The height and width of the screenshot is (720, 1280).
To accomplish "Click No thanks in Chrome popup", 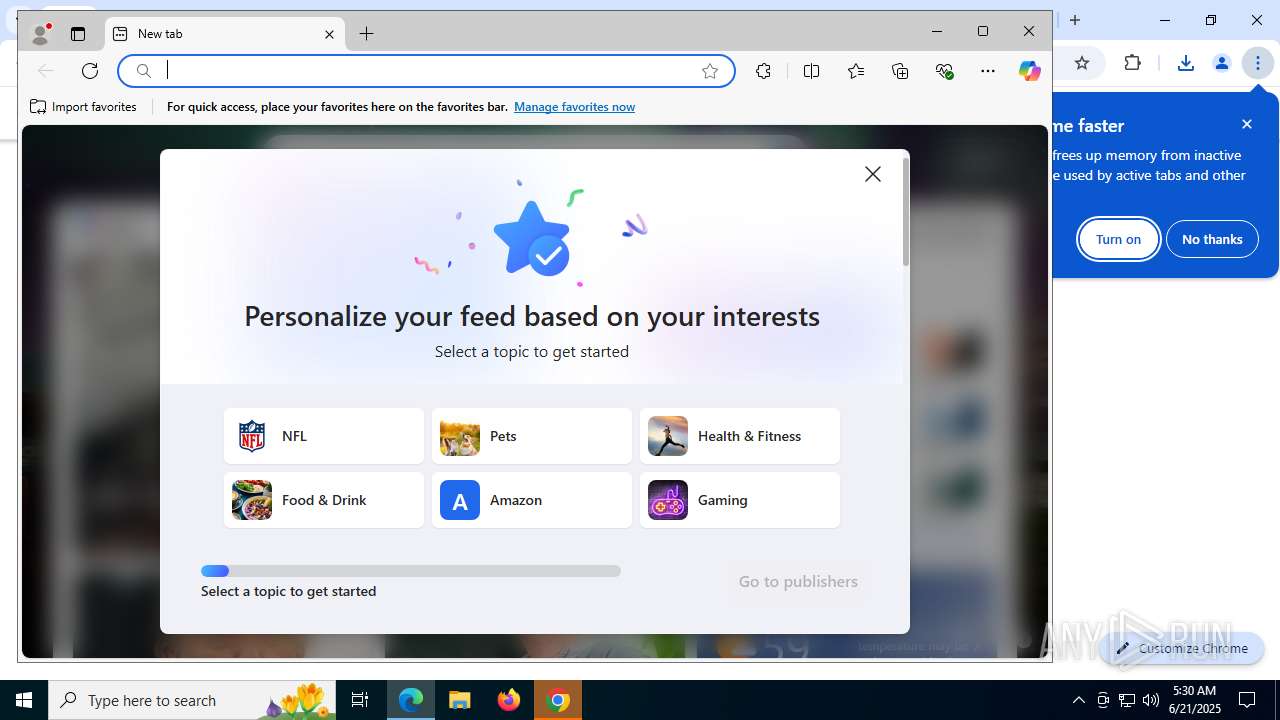I will tap(1212, 239).
